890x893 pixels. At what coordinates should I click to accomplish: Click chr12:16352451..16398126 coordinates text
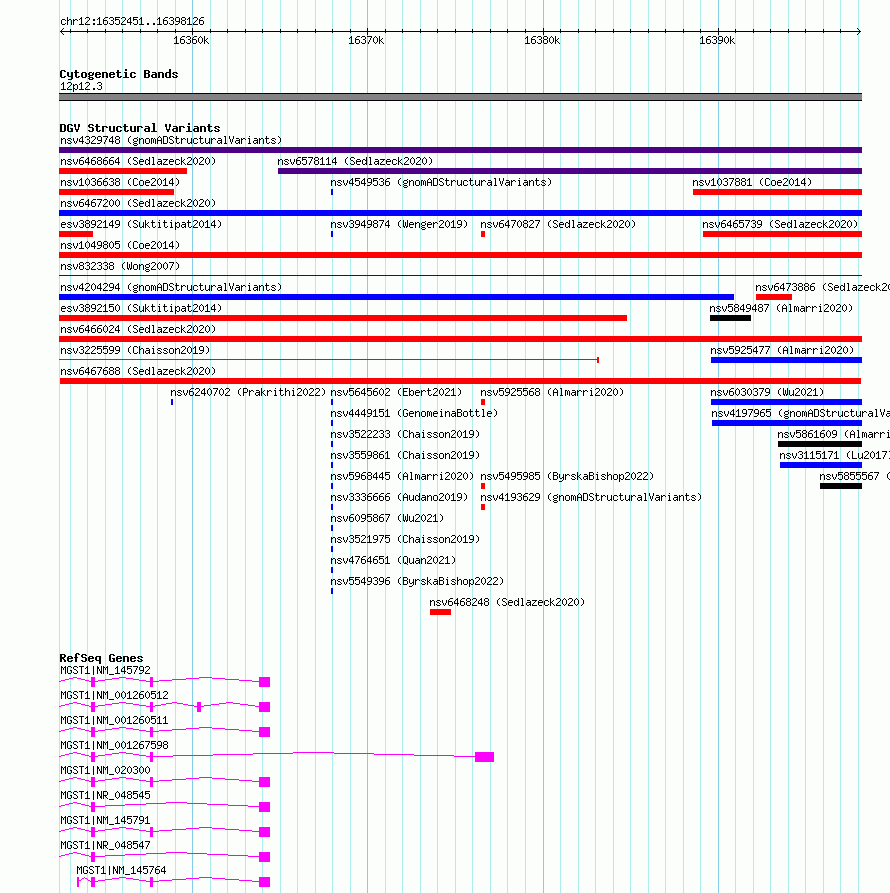132,22
